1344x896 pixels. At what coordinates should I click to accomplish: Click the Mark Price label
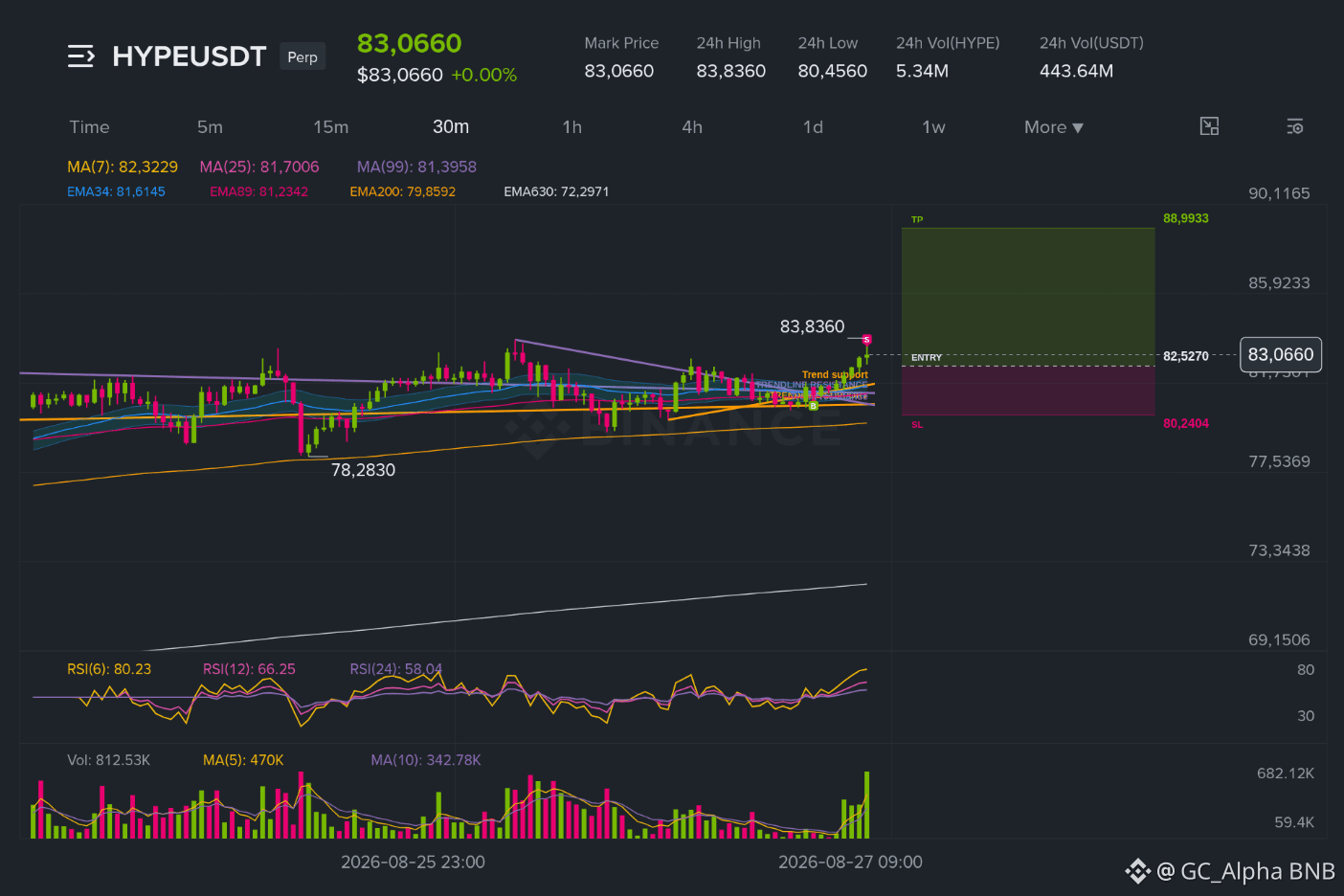621,43
